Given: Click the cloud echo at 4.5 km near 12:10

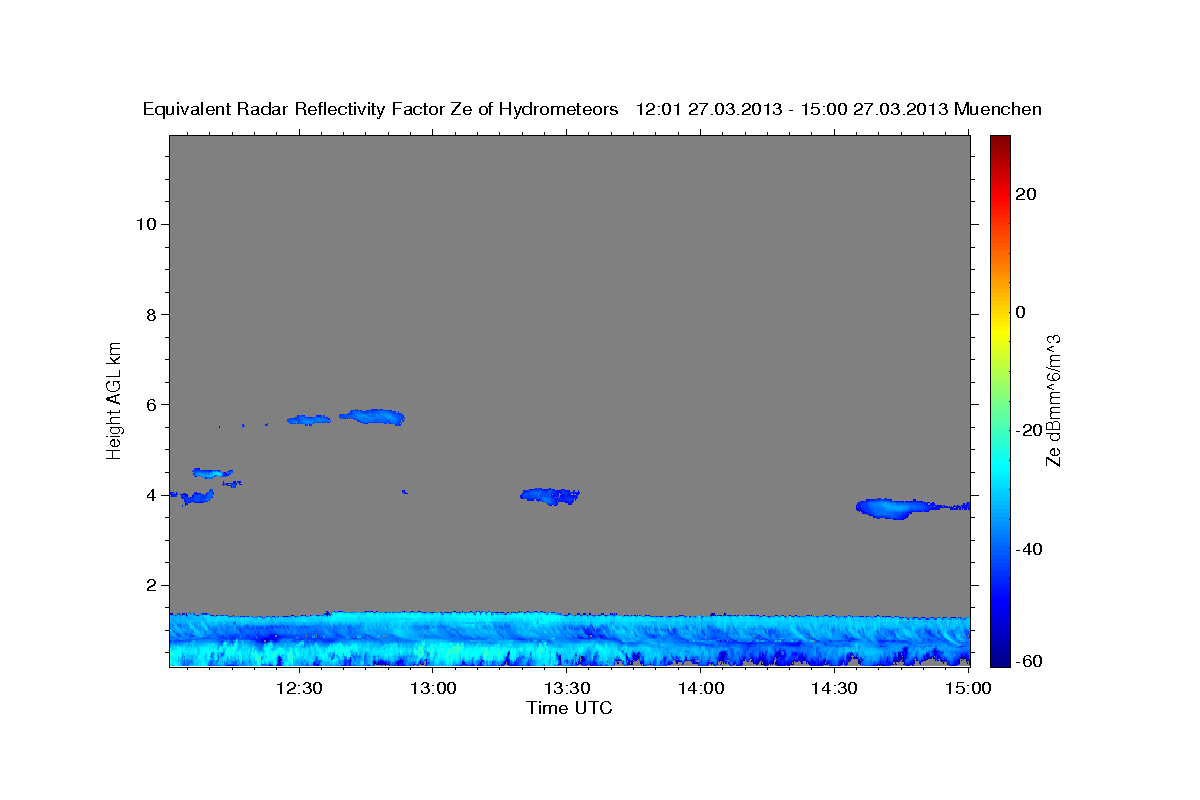Looking at the screenshot, I should coord(212,472).
